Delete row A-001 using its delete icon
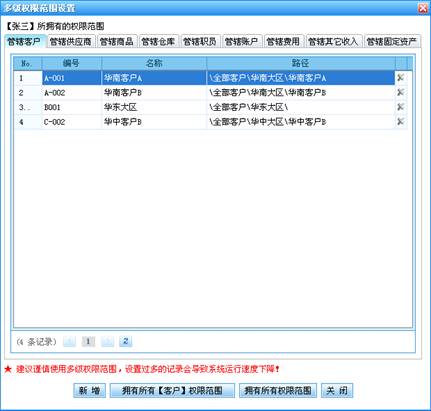 [400, 78]
